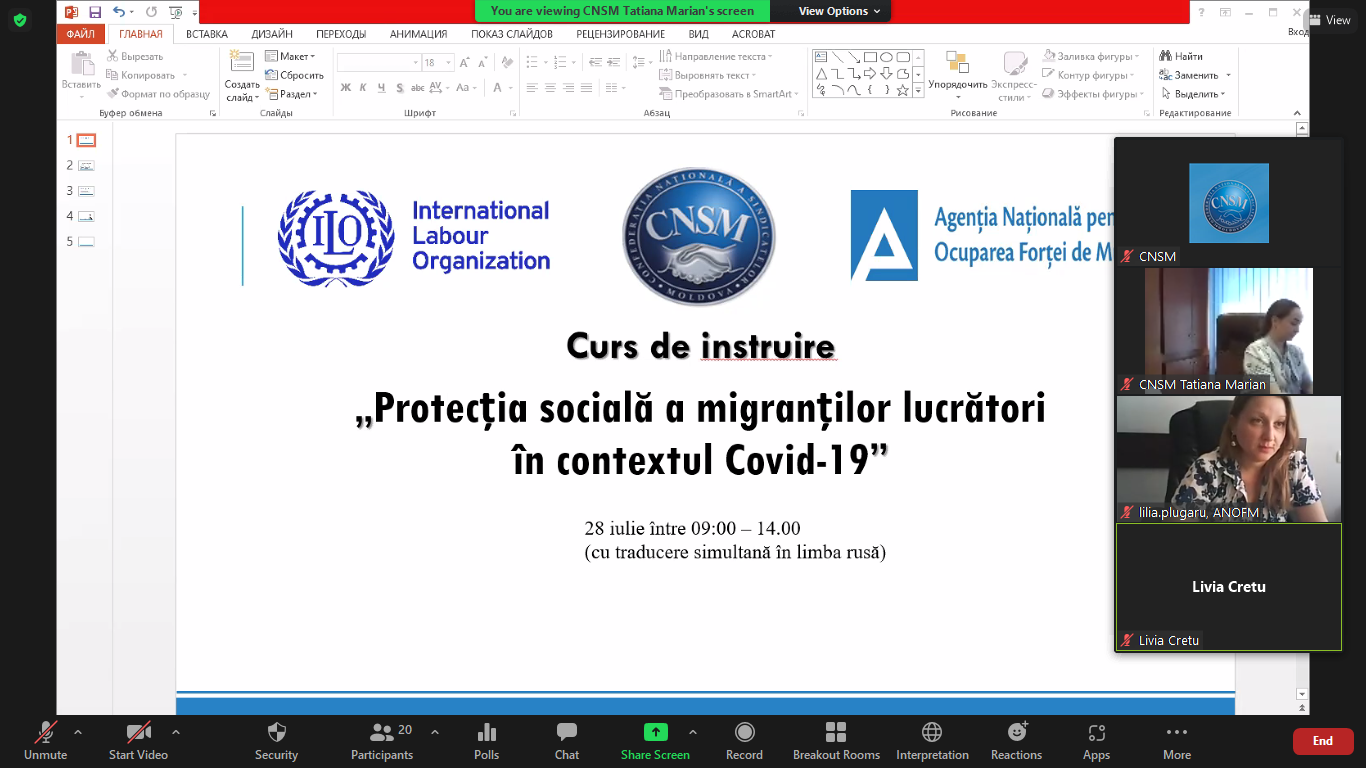Expand video options arrow next to Start Video
The image size is (1366, 768).
176,732
